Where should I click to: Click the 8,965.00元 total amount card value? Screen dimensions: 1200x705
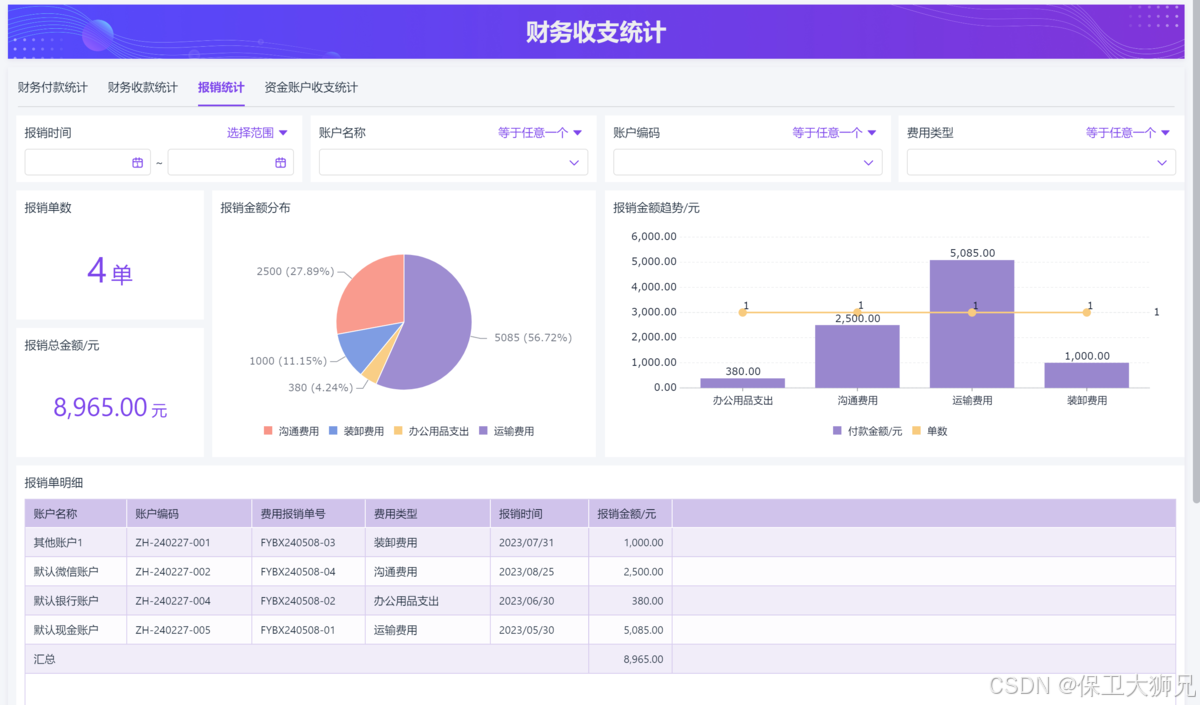pos(110,407)
